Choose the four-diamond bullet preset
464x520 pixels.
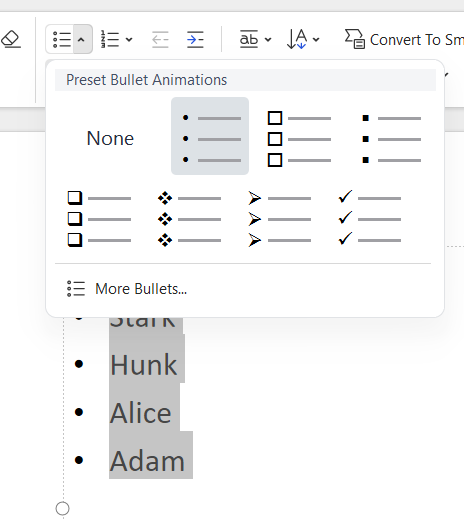pos(189,219)
